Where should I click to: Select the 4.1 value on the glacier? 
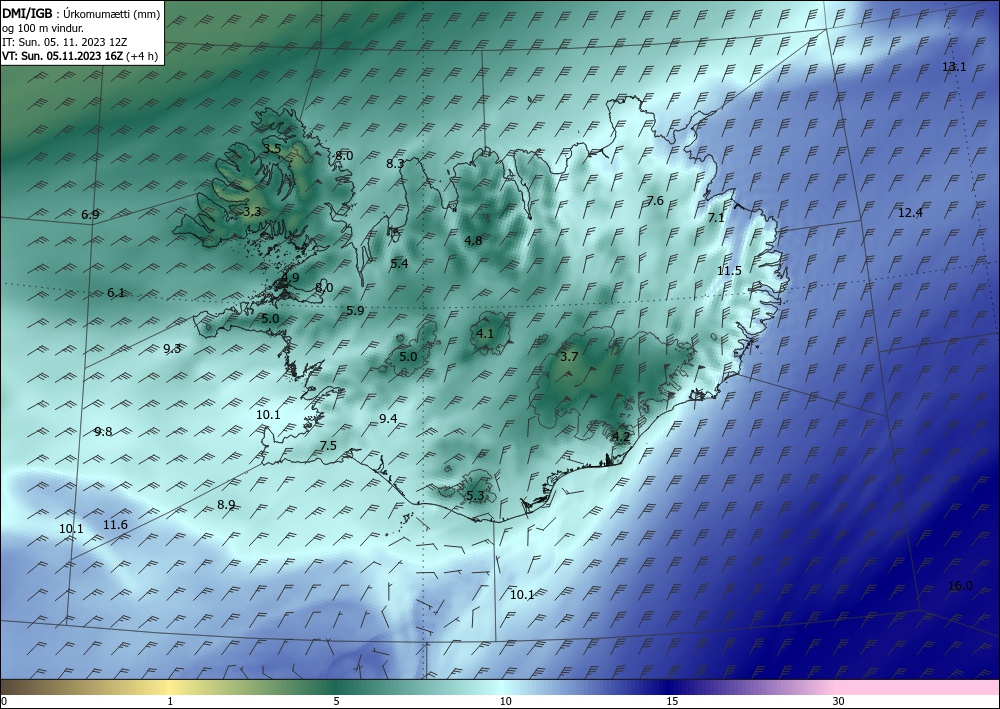(485, 333)
